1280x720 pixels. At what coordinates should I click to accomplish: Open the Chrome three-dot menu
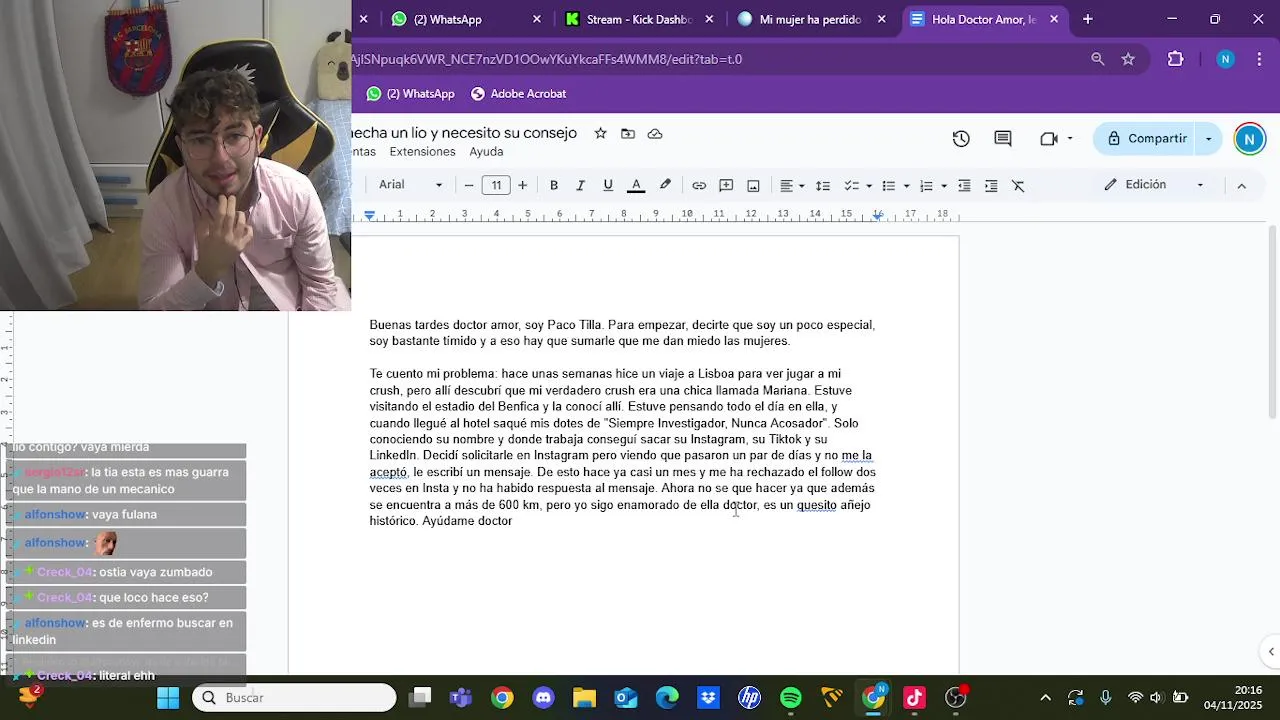1258,59
